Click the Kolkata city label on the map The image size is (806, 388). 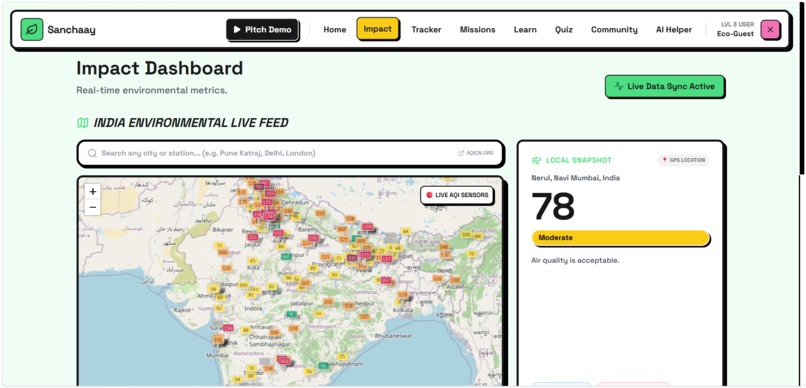(403, 310)
